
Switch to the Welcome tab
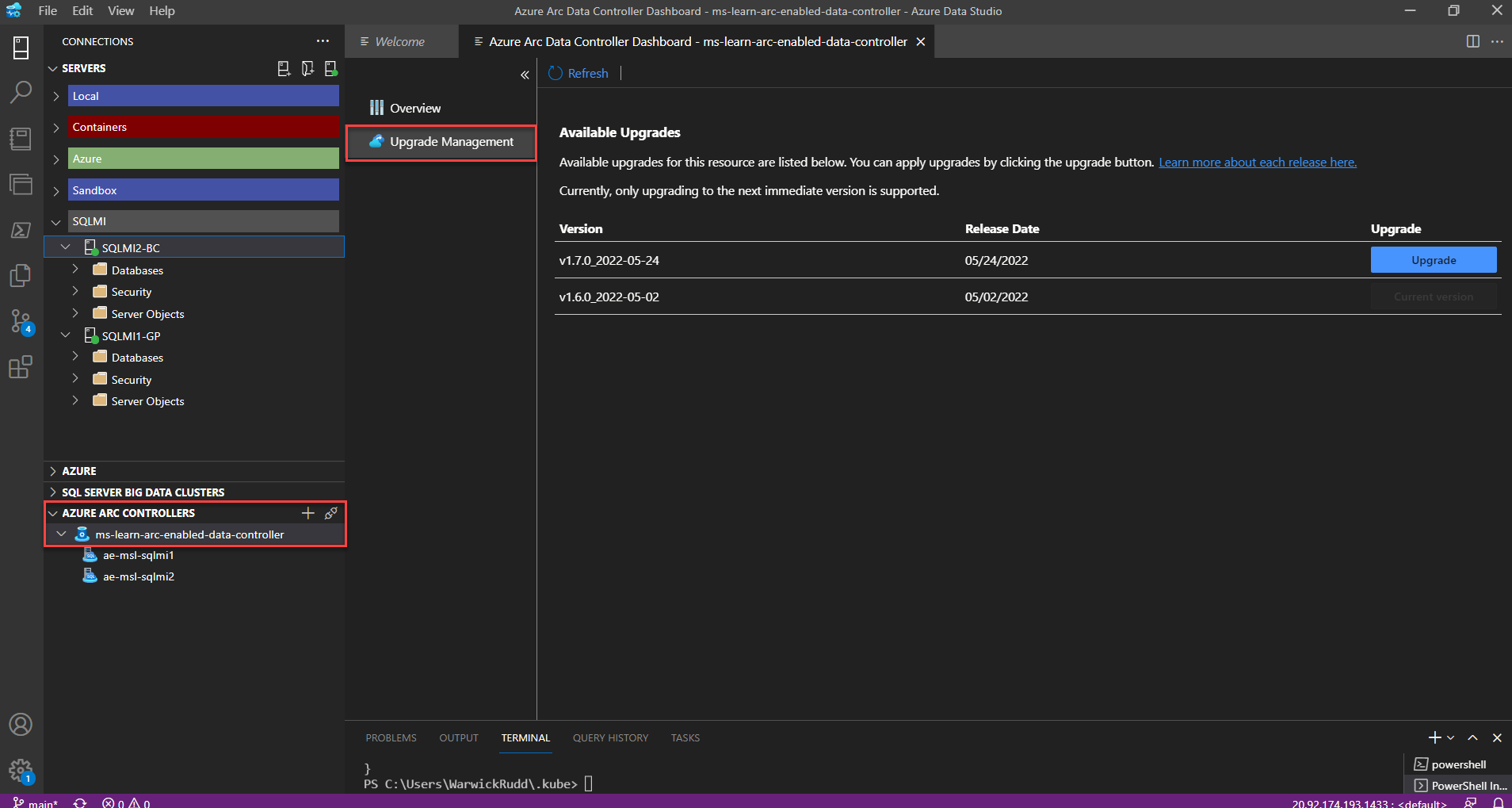[x=401, y=41]
